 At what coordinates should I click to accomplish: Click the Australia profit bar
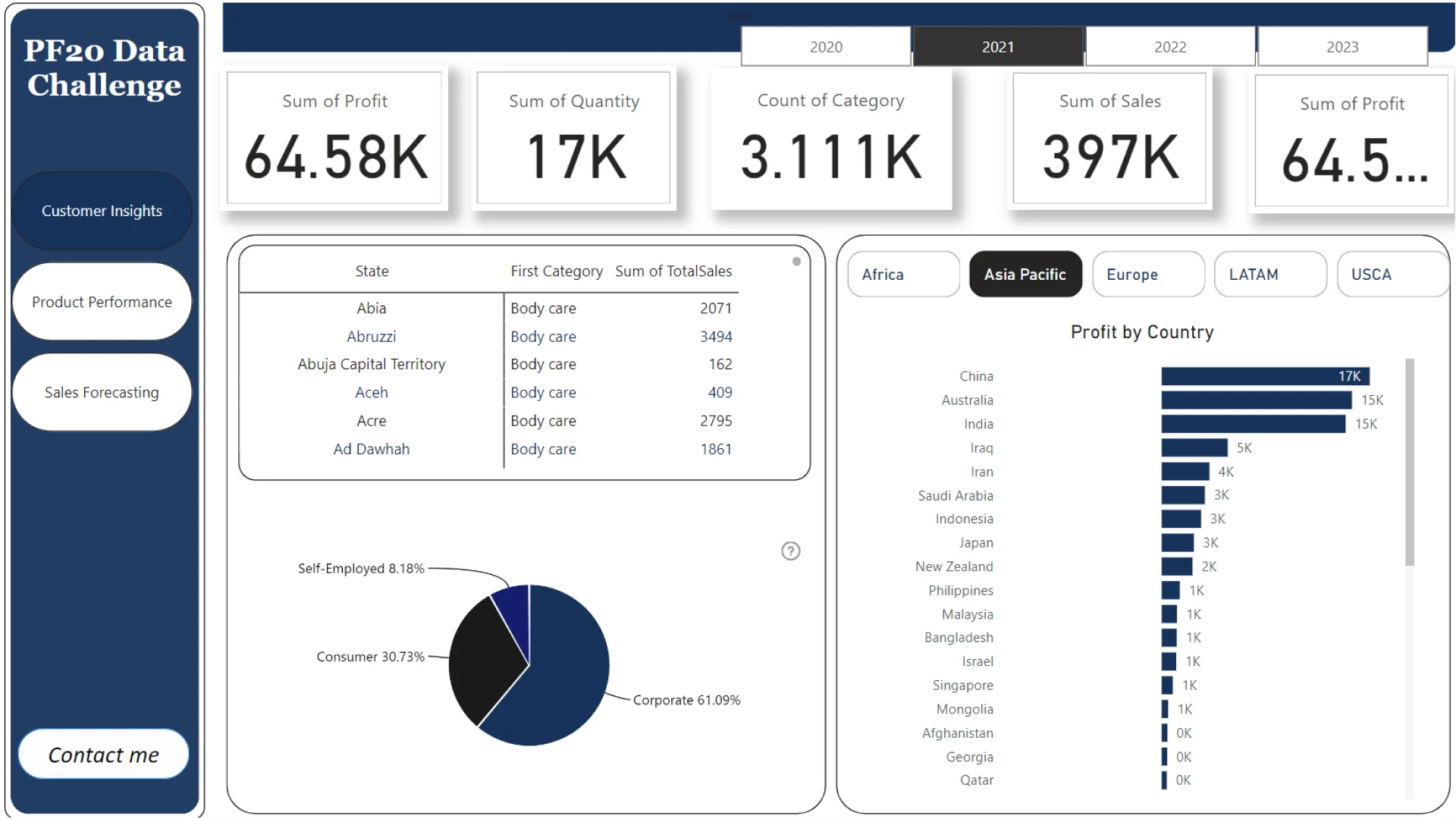click(x=1257, y=400)
